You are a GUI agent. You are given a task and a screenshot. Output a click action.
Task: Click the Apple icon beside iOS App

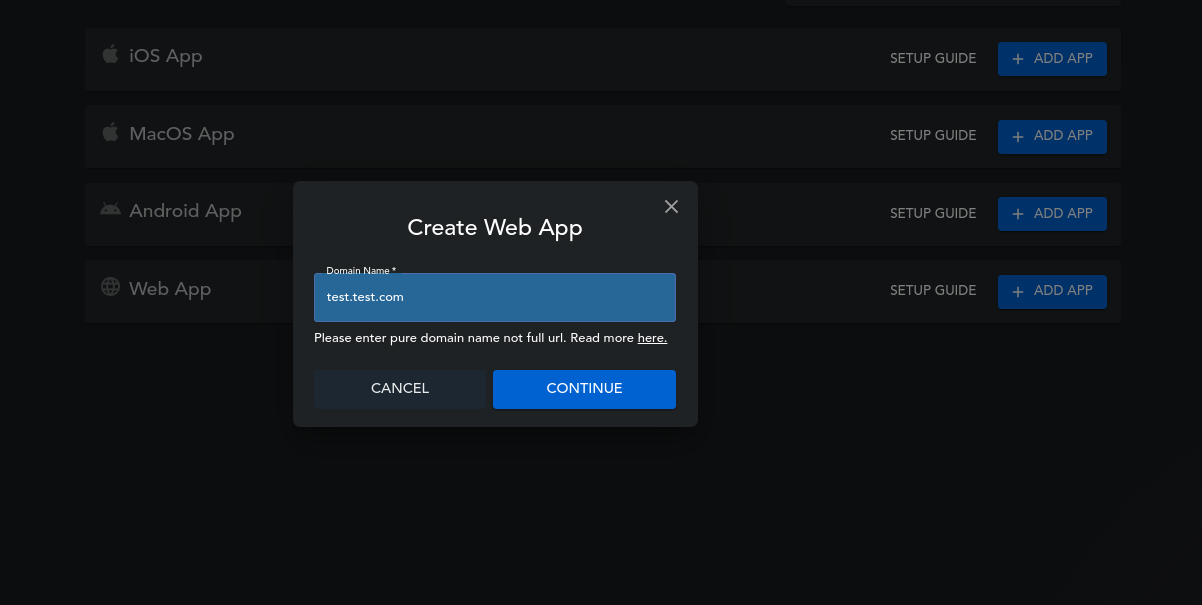click(110, 54)
